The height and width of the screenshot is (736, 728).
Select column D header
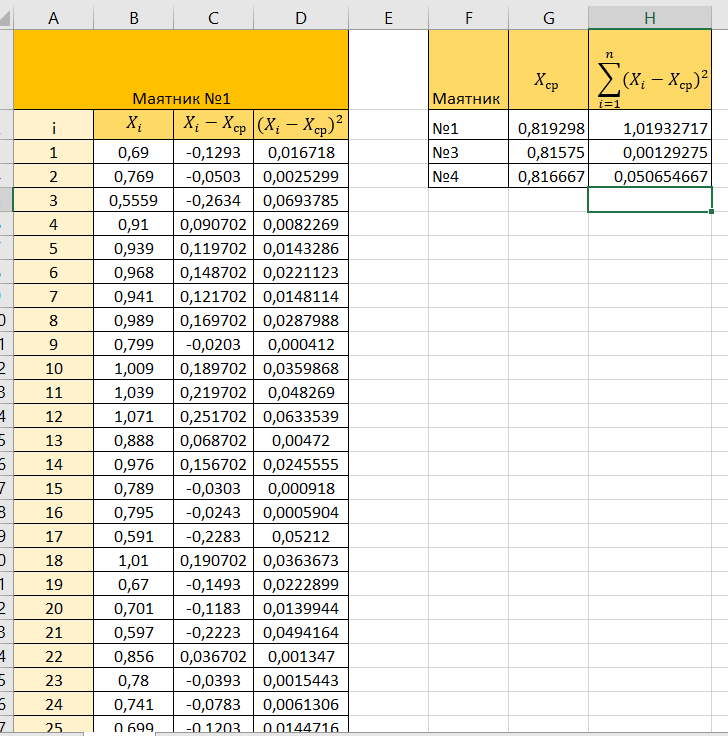click(301, 18)
